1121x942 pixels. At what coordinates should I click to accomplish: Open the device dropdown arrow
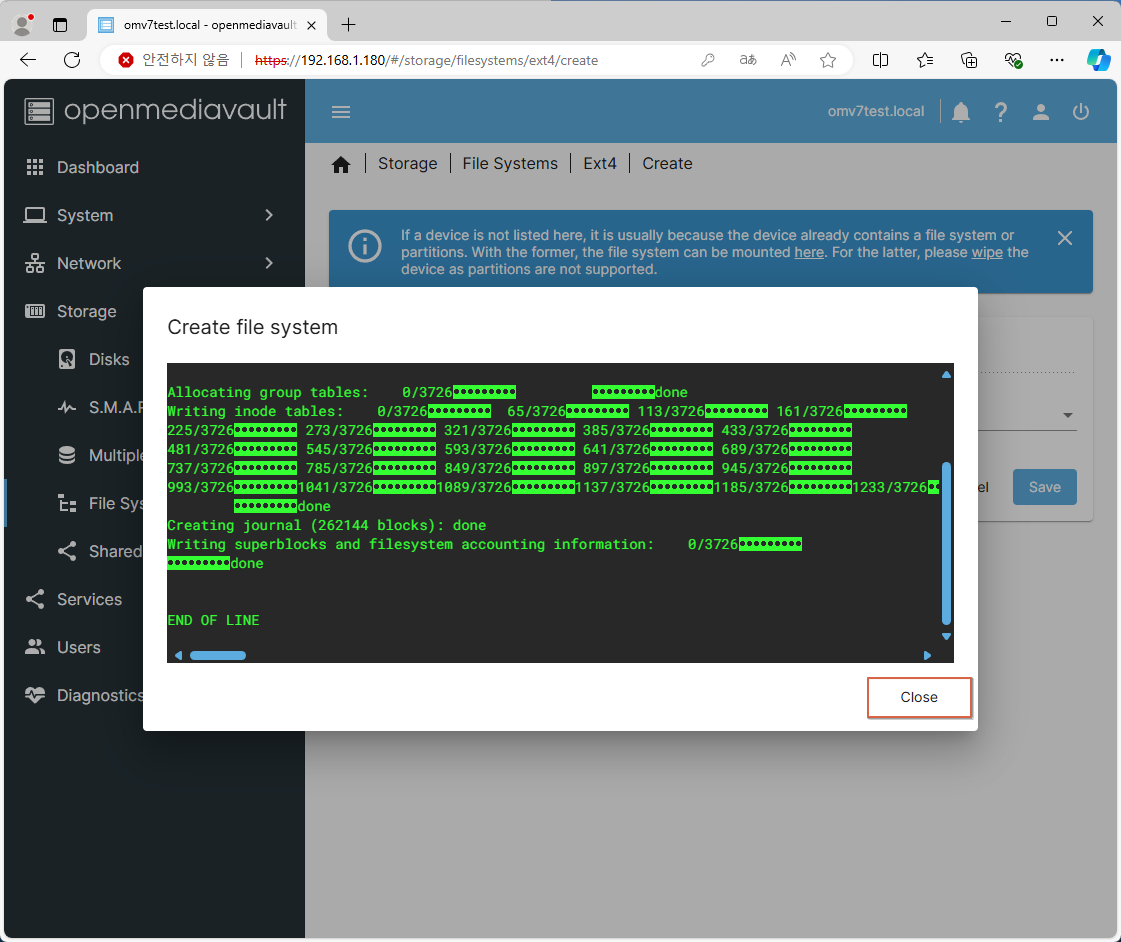[x=1067, y=415]
